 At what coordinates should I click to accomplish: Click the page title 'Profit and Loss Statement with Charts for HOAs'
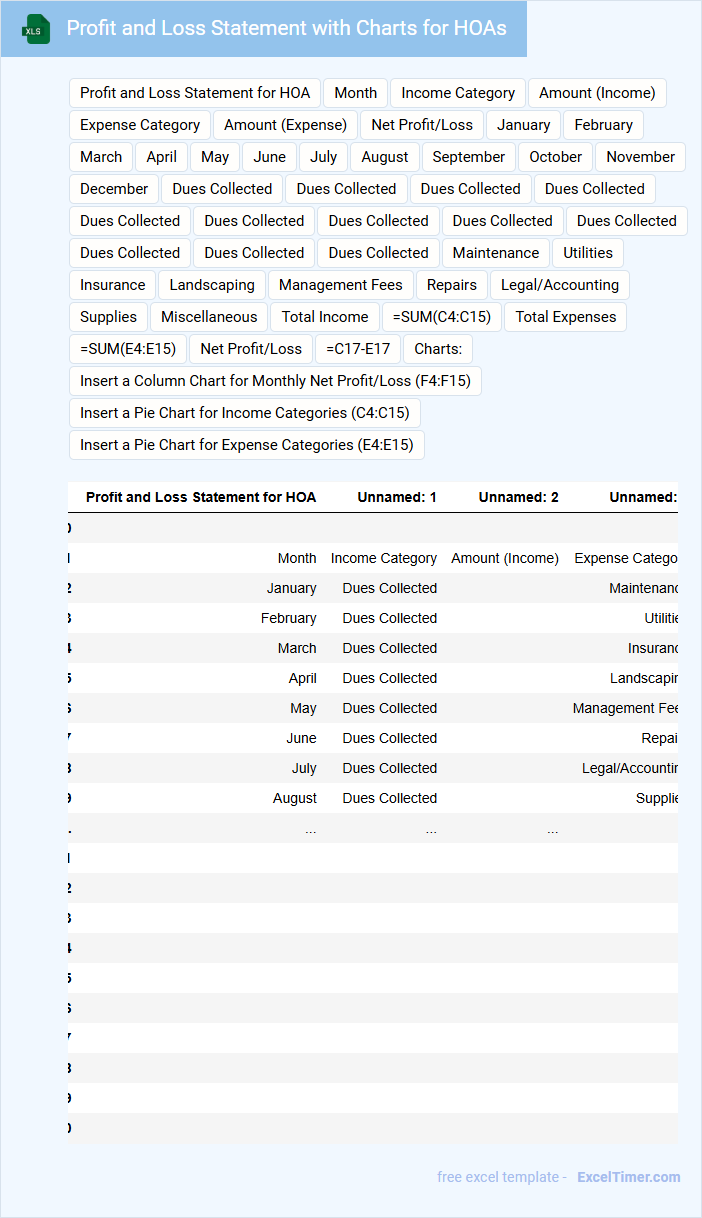pos(286,28)
